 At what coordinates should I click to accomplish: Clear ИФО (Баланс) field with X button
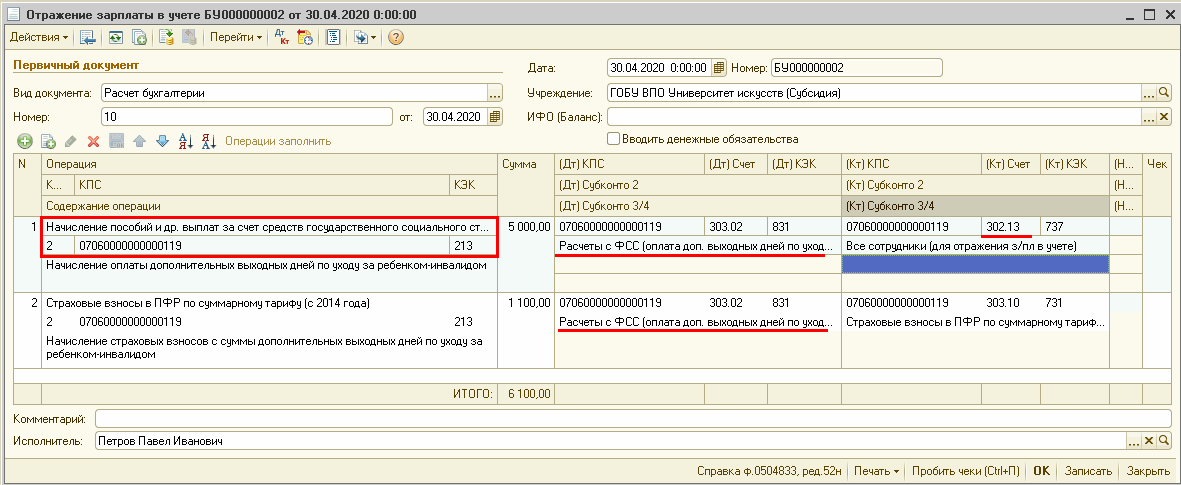1164,117
